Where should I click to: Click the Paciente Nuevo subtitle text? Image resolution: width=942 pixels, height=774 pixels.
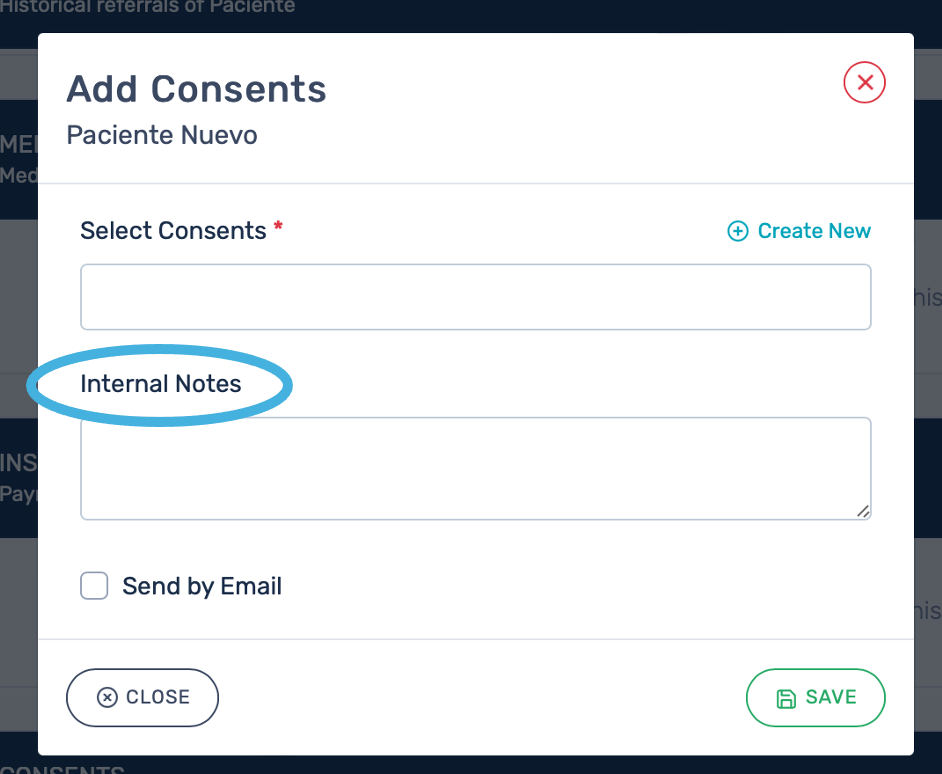click(162, 135)
